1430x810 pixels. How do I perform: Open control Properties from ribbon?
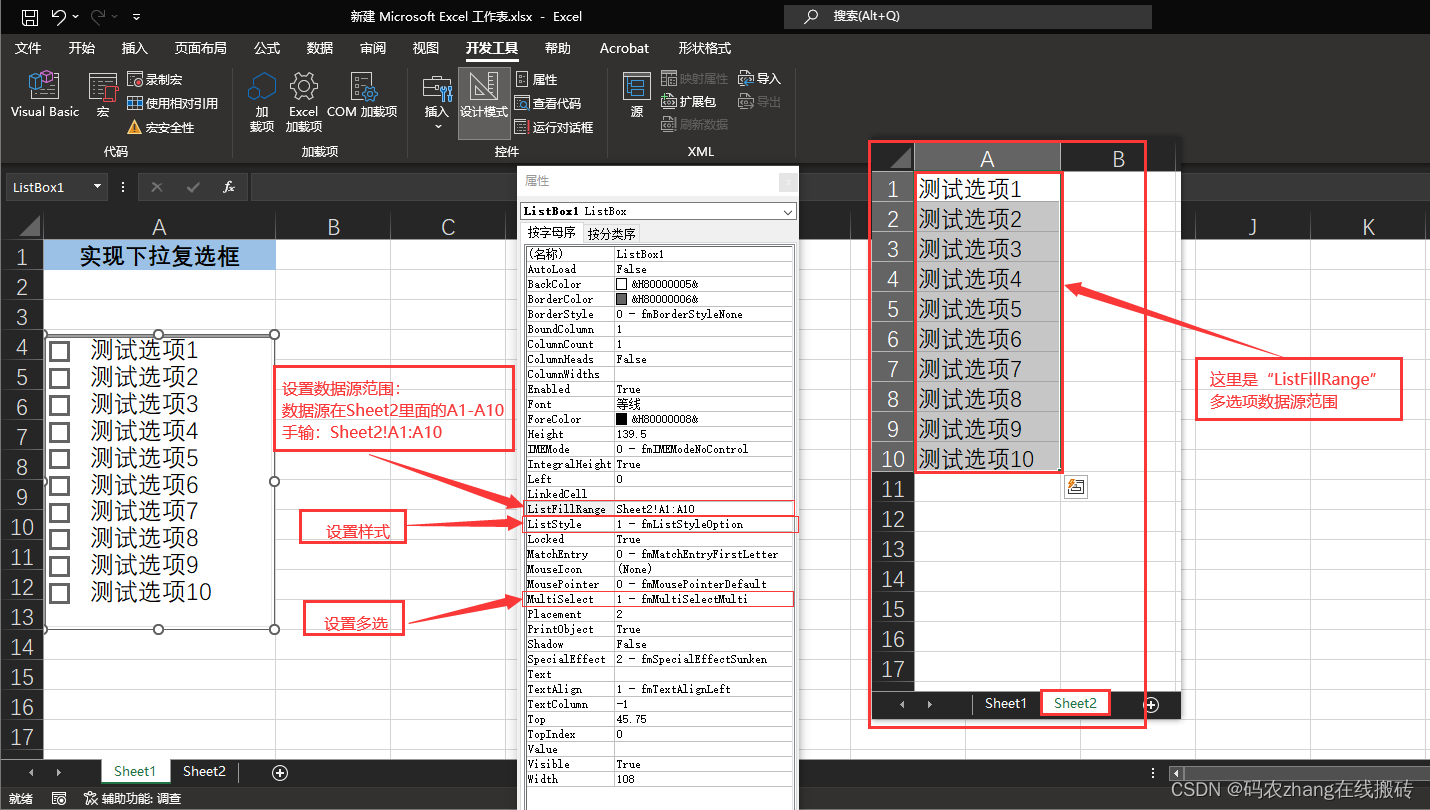(537, 79)
